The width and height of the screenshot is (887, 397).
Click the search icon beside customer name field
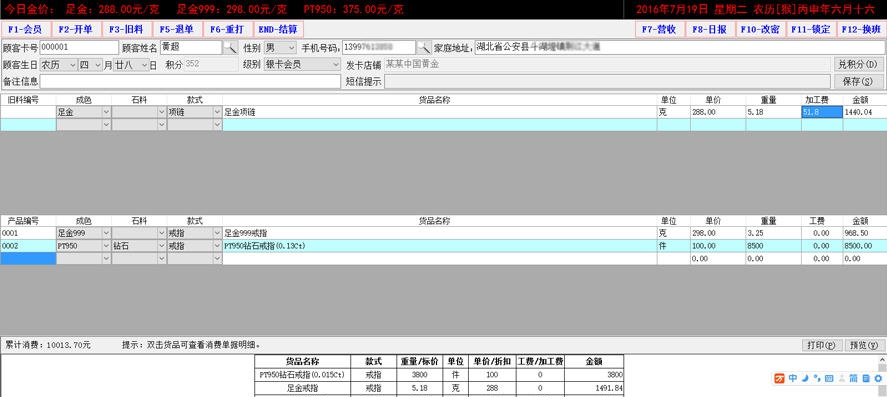coord(230,48)
